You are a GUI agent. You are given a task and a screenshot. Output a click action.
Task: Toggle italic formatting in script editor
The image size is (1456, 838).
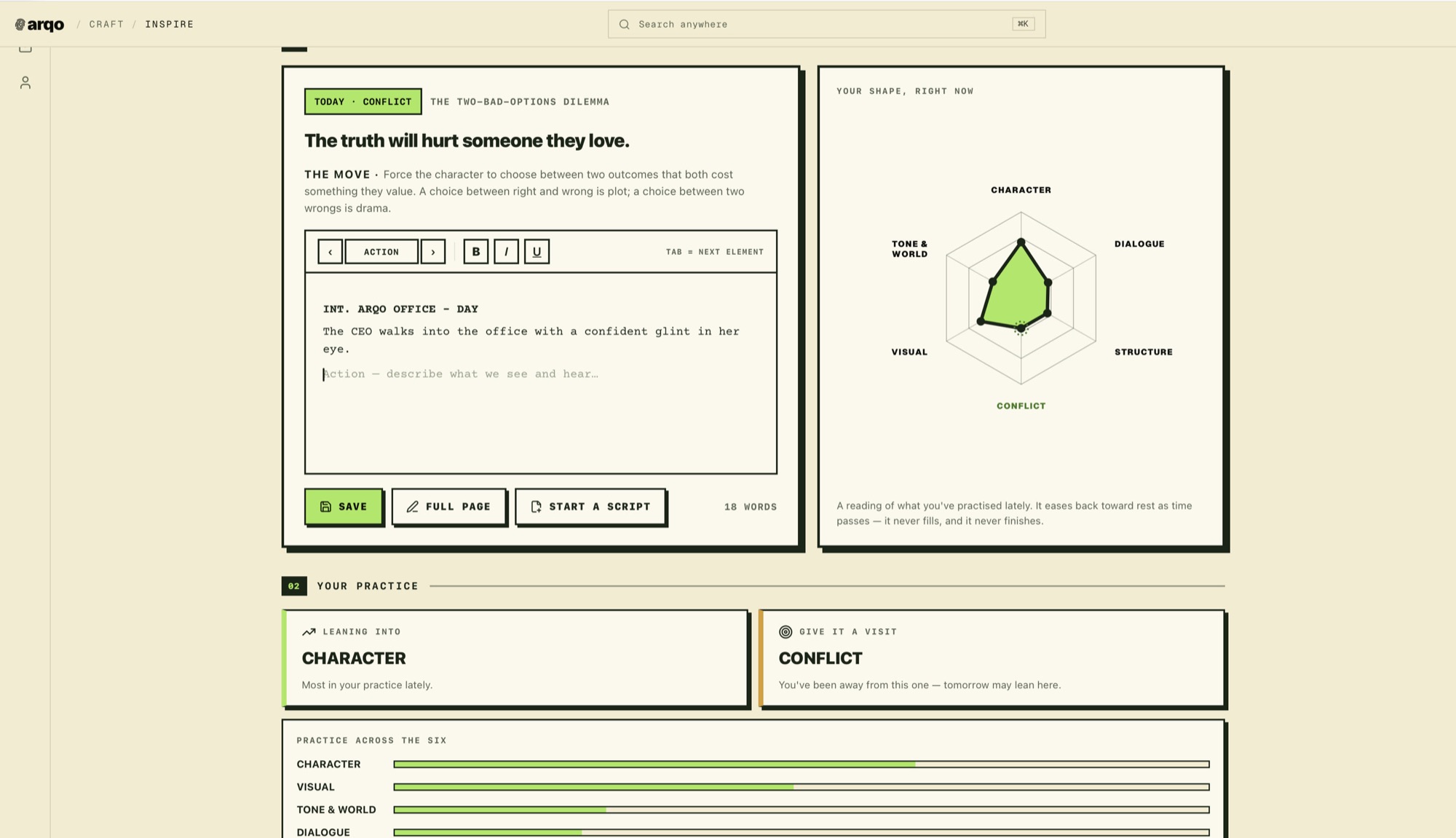[507, 252]
